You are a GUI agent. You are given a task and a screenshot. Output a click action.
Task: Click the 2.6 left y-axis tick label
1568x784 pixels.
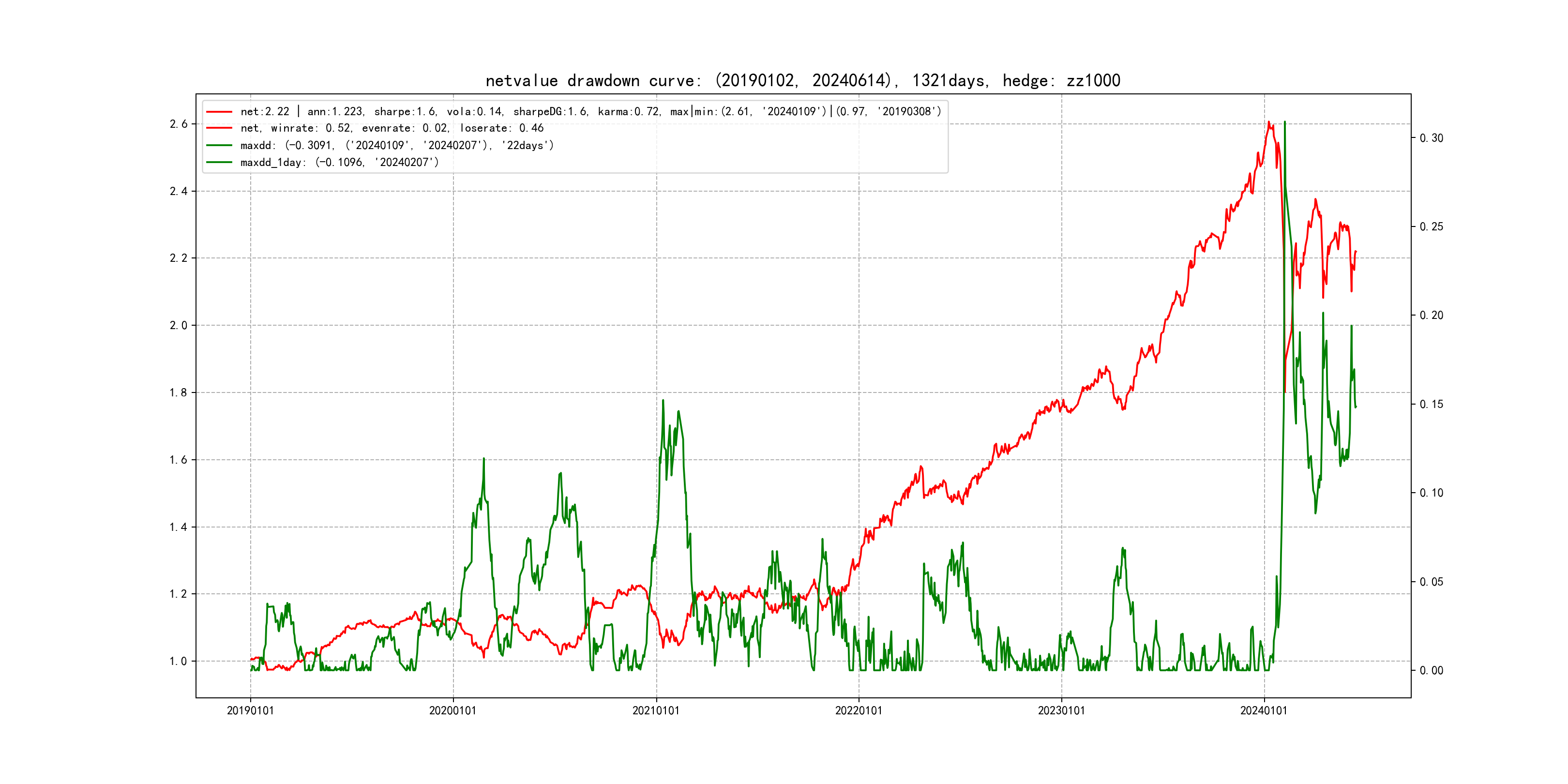coord(179,124)
